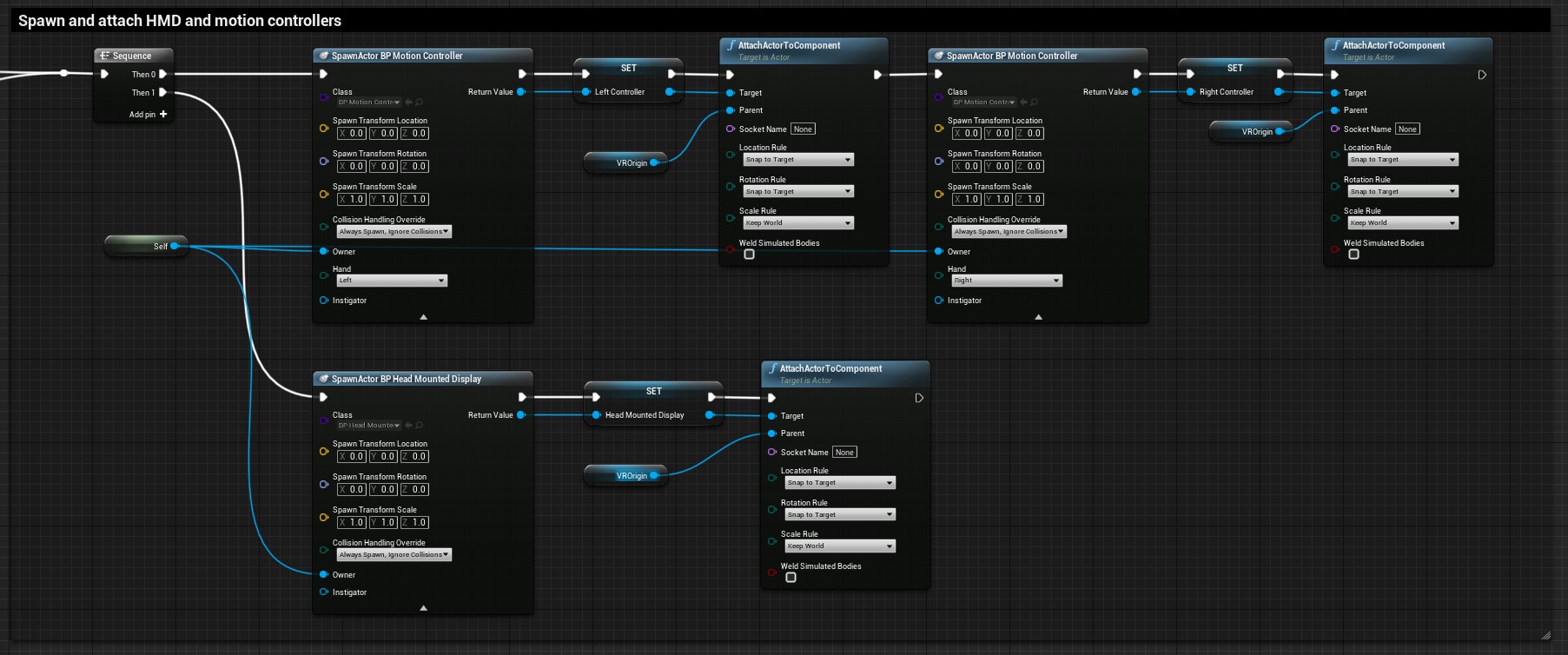The height and width of the screenshot is (655, 1568).
Task: Open Location Rule dropdown on HMD attach node
Action: click(x=840, y=483)
